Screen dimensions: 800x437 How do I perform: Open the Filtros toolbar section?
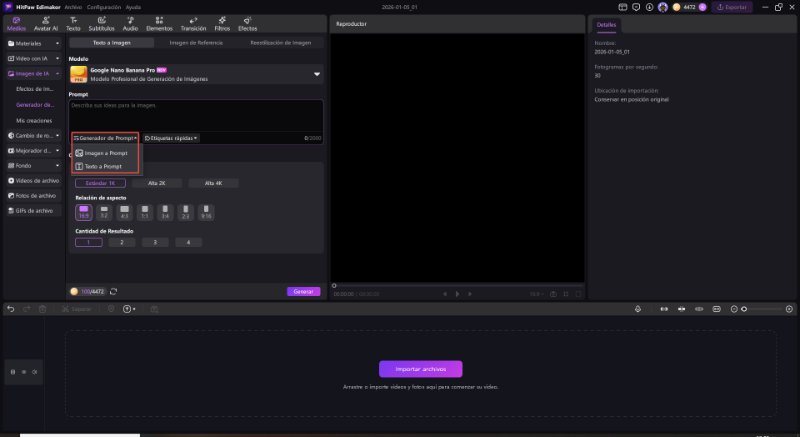click(222, 23)
